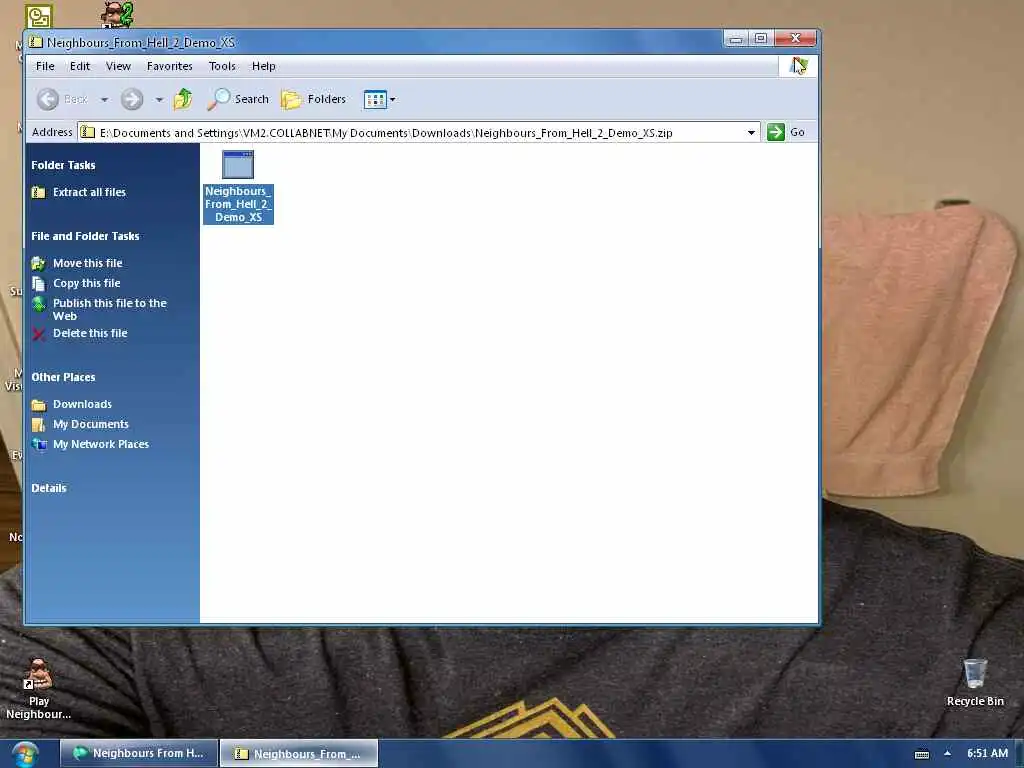Click Copy this file link
Viewport: 1024px width, 768px height.
point(87,283)
